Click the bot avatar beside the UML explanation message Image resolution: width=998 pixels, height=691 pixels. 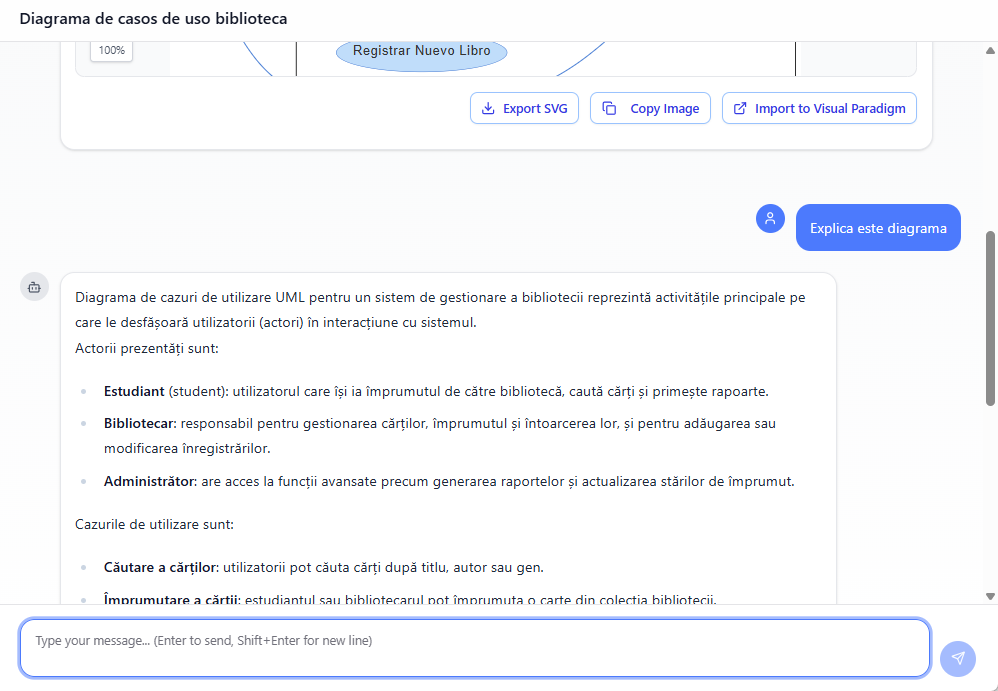click(x=34, y=286)
